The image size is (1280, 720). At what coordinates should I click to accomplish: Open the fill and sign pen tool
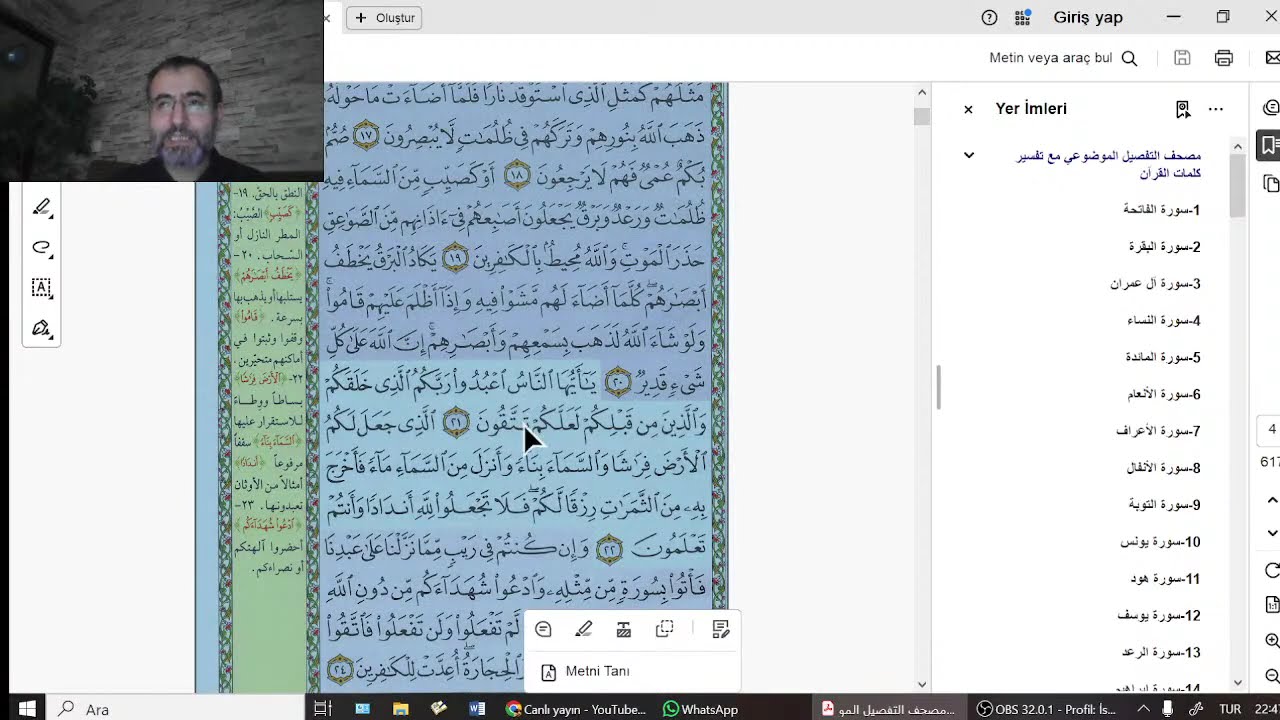tap(42, 328)
